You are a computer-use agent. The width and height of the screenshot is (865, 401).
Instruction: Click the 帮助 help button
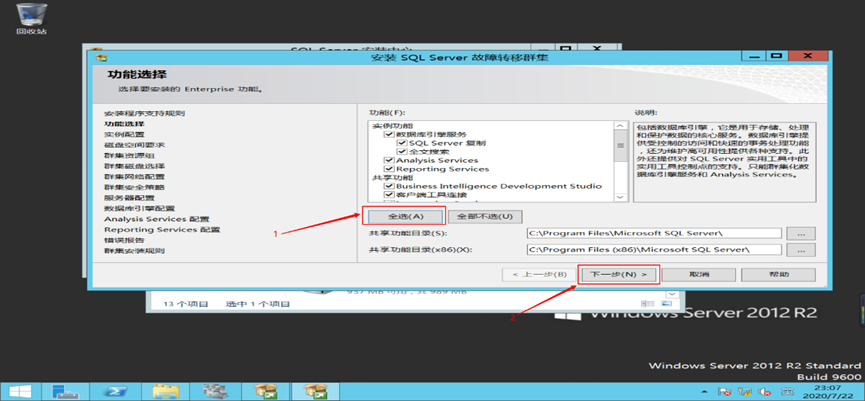pyautogui.click(x=778, y=274)
